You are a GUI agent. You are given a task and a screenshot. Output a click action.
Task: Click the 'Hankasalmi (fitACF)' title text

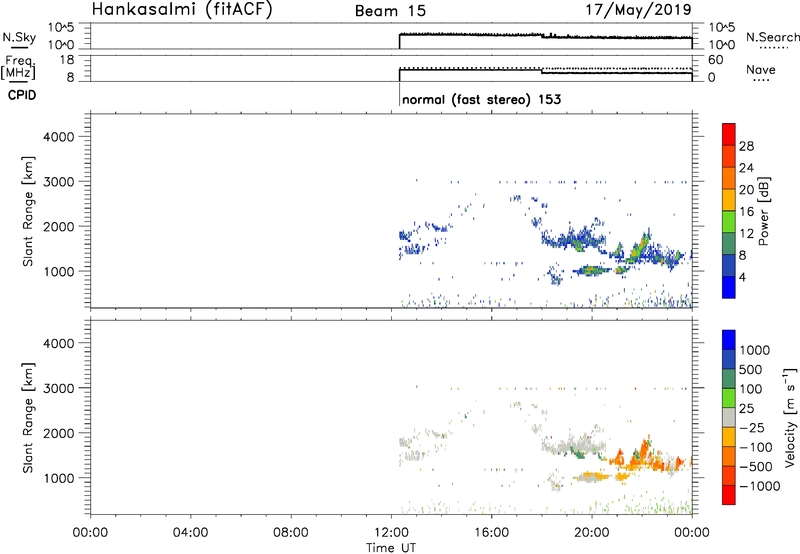click(x=182, y=9)
